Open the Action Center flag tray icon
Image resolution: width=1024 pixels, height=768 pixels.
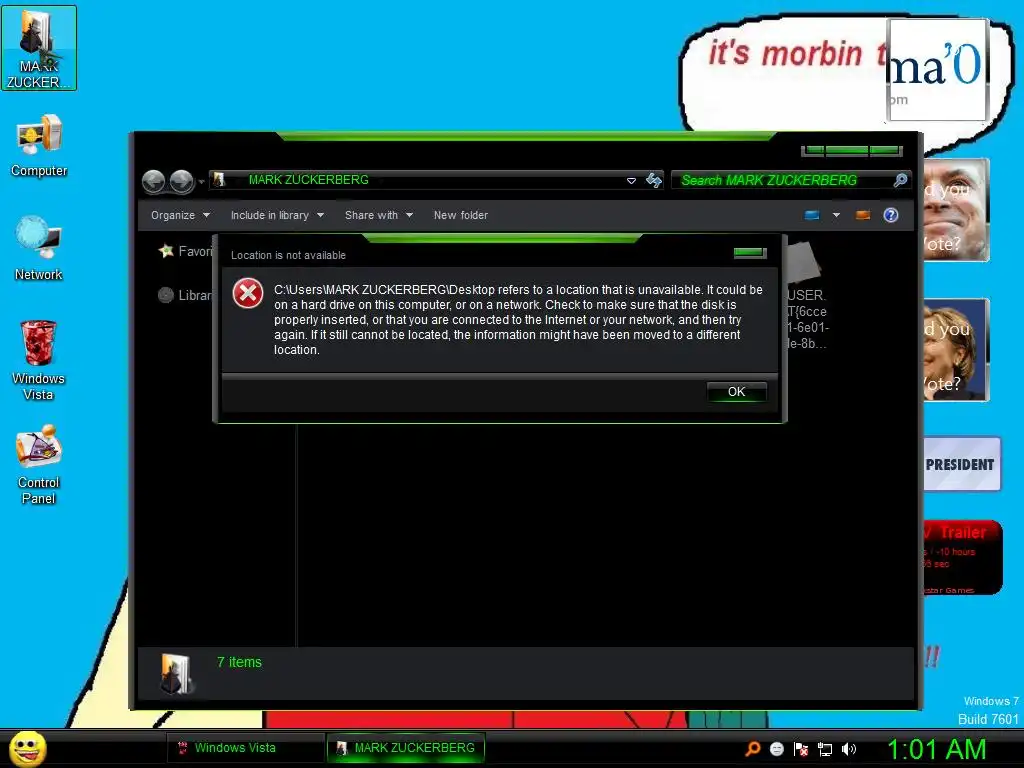pyautogui.click(x=801, y=749)
